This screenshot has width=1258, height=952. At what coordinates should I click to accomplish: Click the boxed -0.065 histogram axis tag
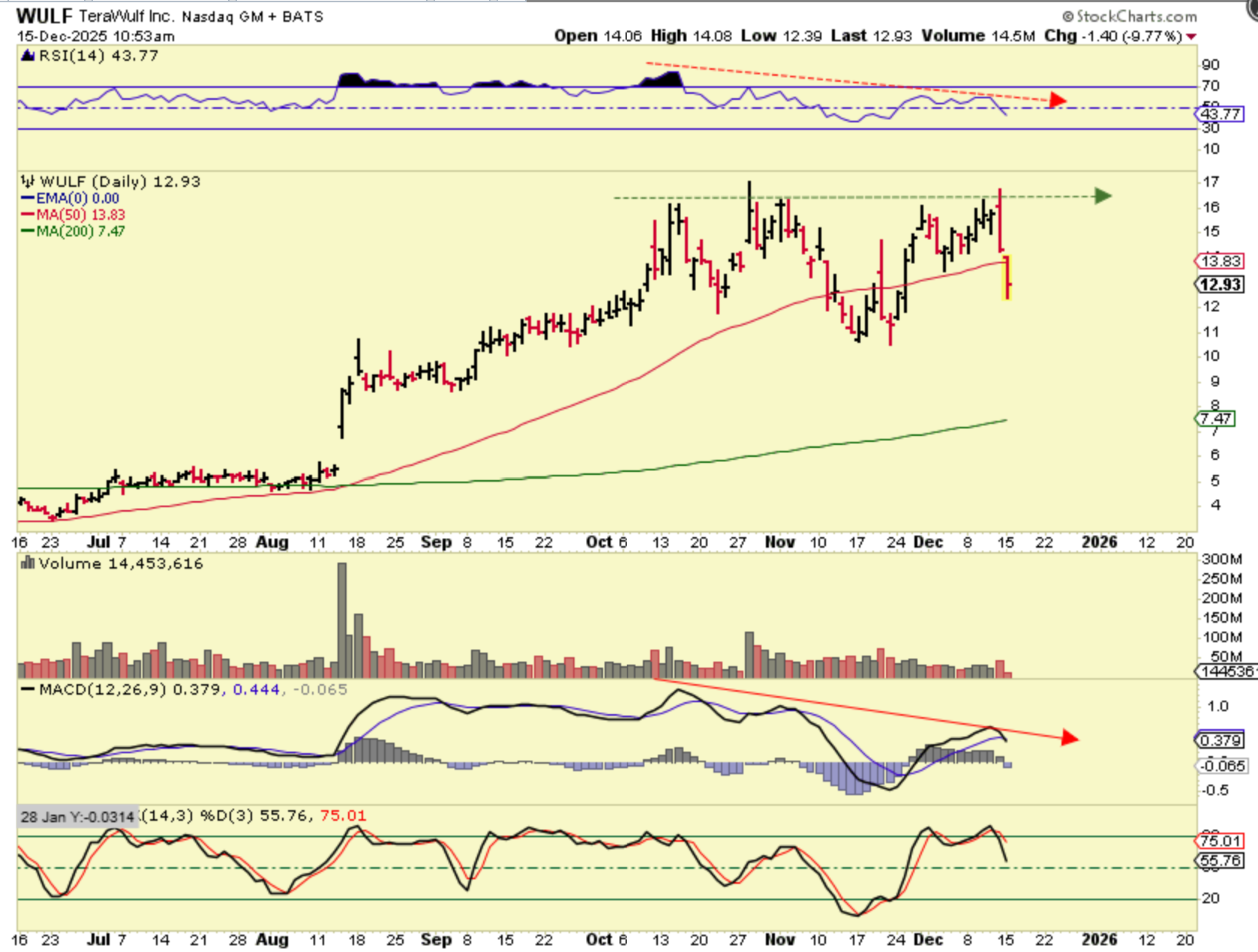[x=1220, y=766]
